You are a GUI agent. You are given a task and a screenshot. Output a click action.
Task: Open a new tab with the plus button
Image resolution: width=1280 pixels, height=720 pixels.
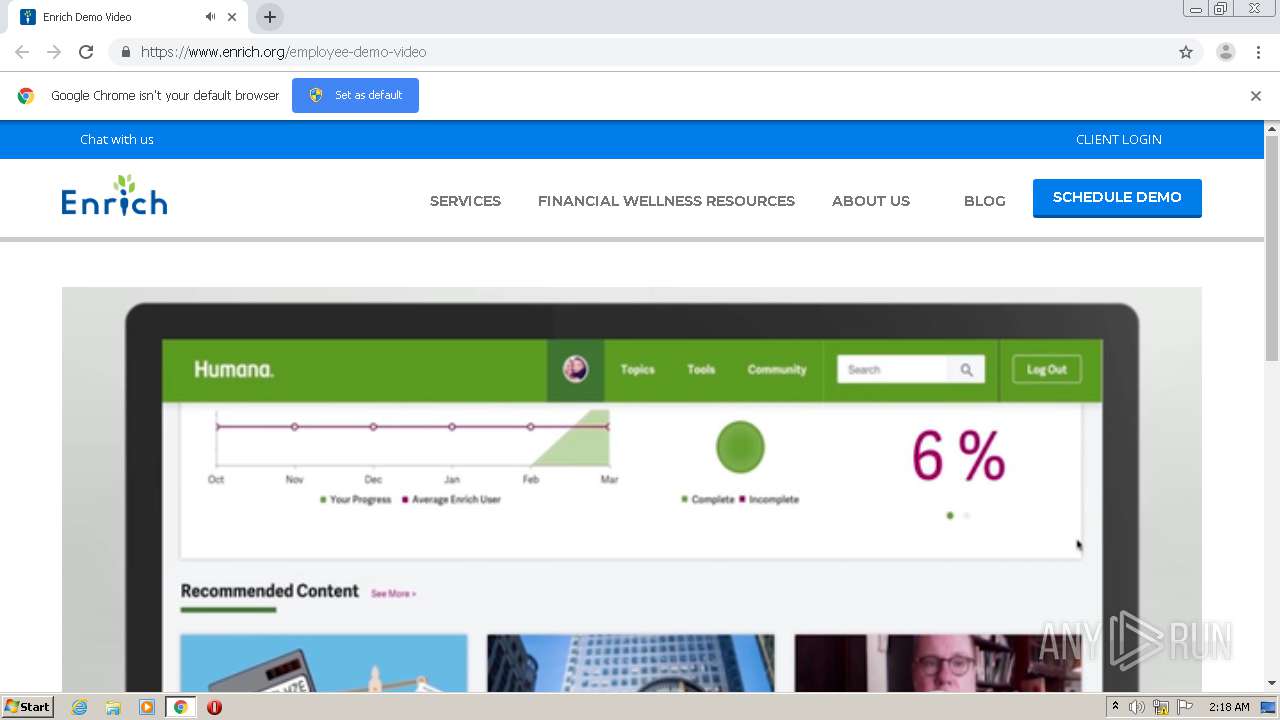270,17
